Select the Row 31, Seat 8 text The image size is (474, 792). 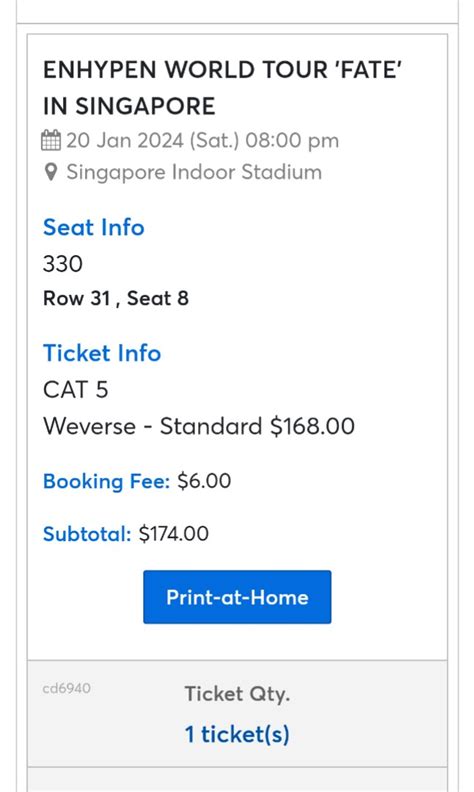click(116, 298)
